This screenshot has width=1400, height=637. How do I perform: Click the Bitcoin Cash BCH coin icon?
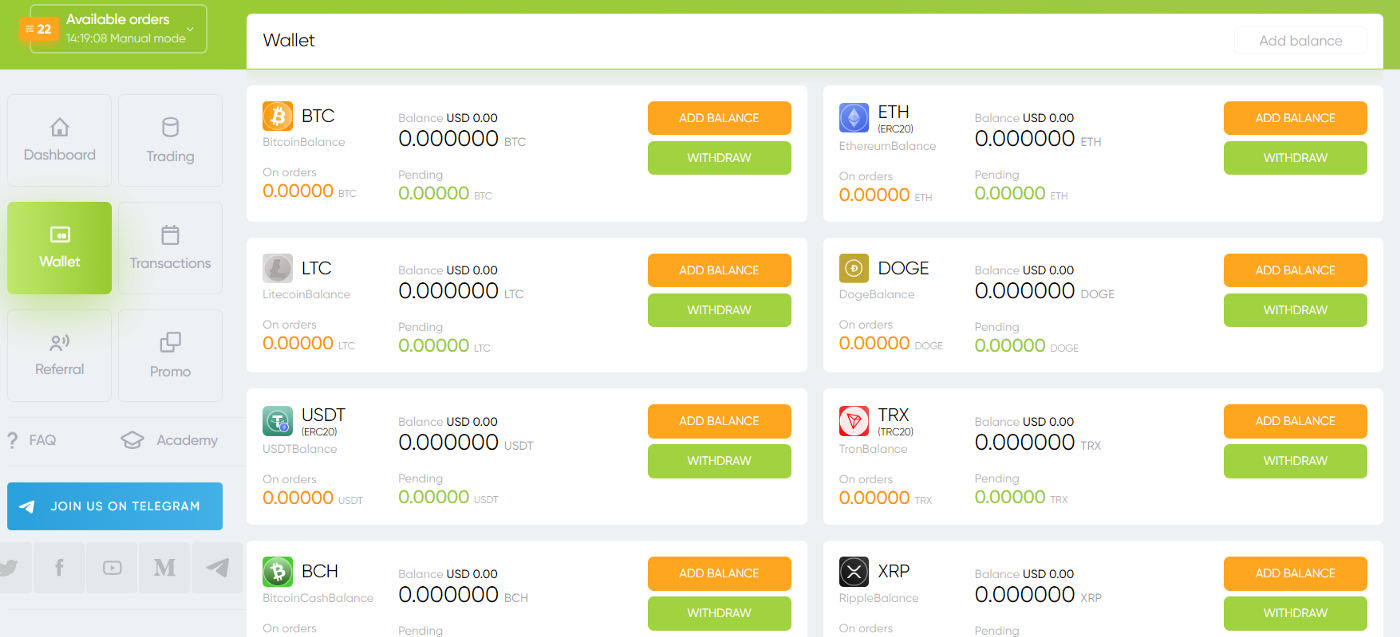pos(278,572)
